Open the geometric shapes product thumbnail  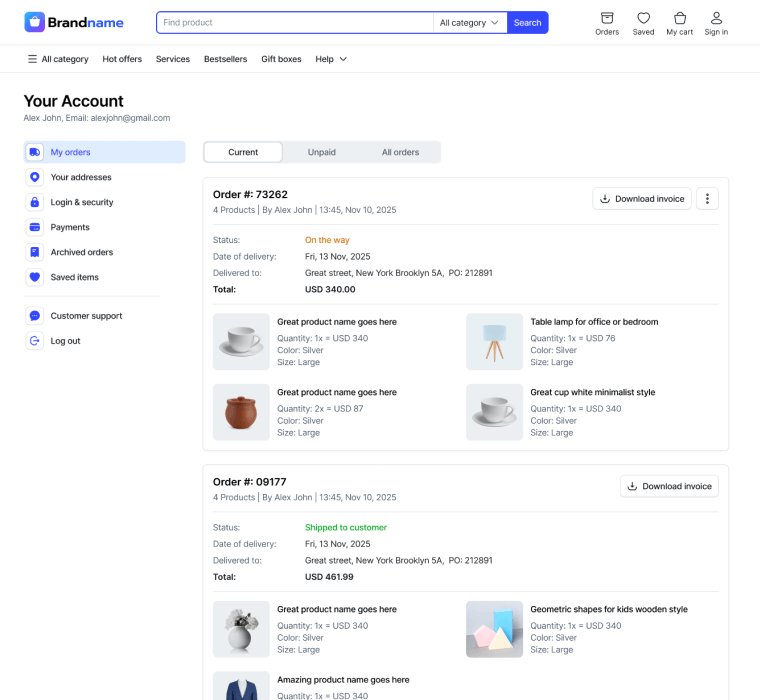click(494, 629)
